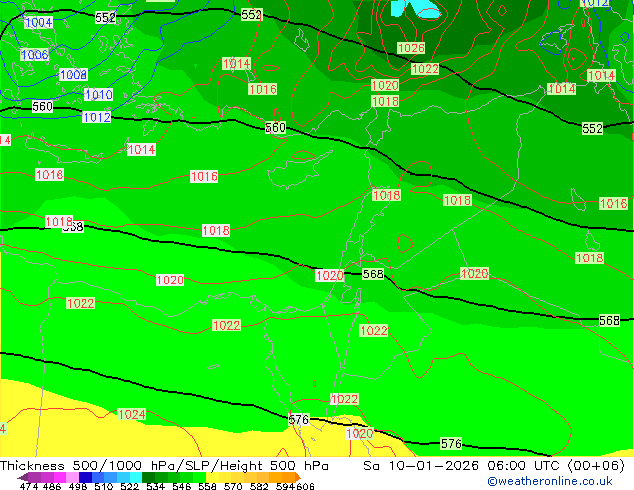The width and height of the screenshot is (634, 490).
Task: Click the orange arrow end of the legend
Action: 298,477
